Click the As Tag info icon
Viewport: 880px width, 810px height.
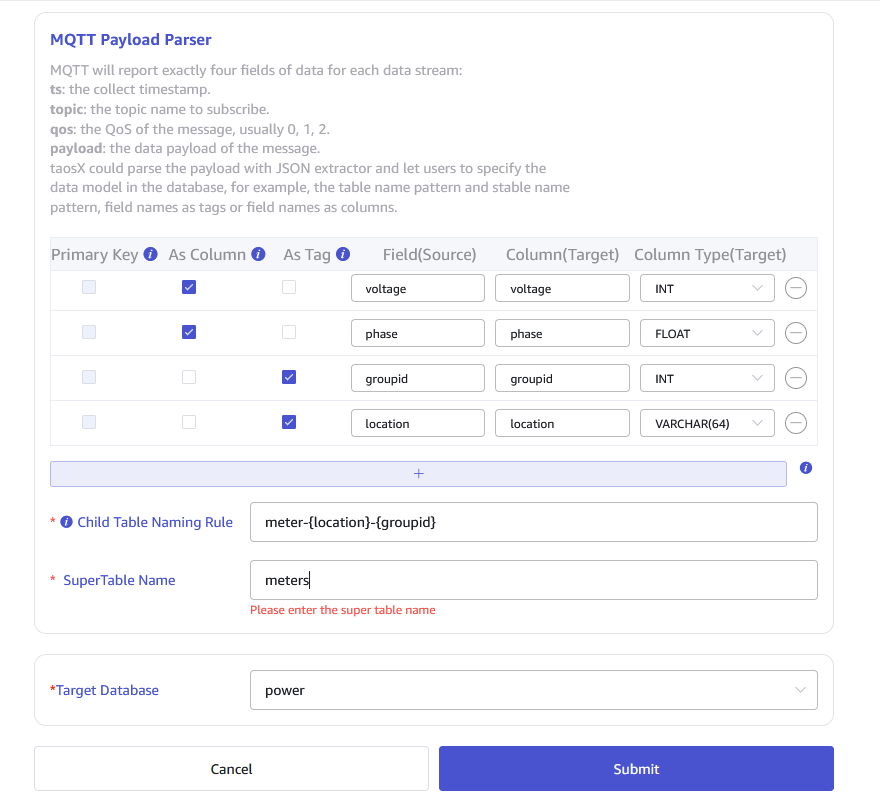coord(343,254)
